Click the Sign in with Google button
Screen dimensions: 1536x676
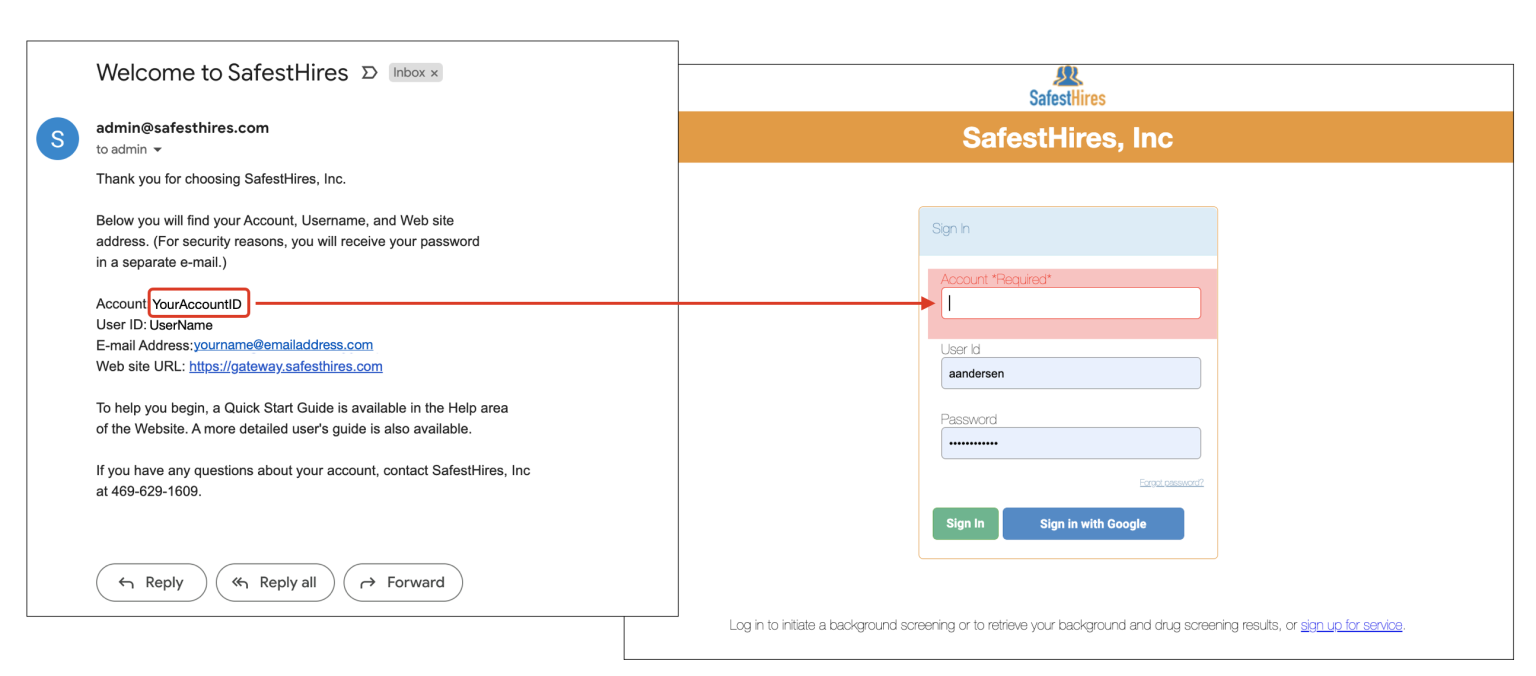tap(1093, 523)
